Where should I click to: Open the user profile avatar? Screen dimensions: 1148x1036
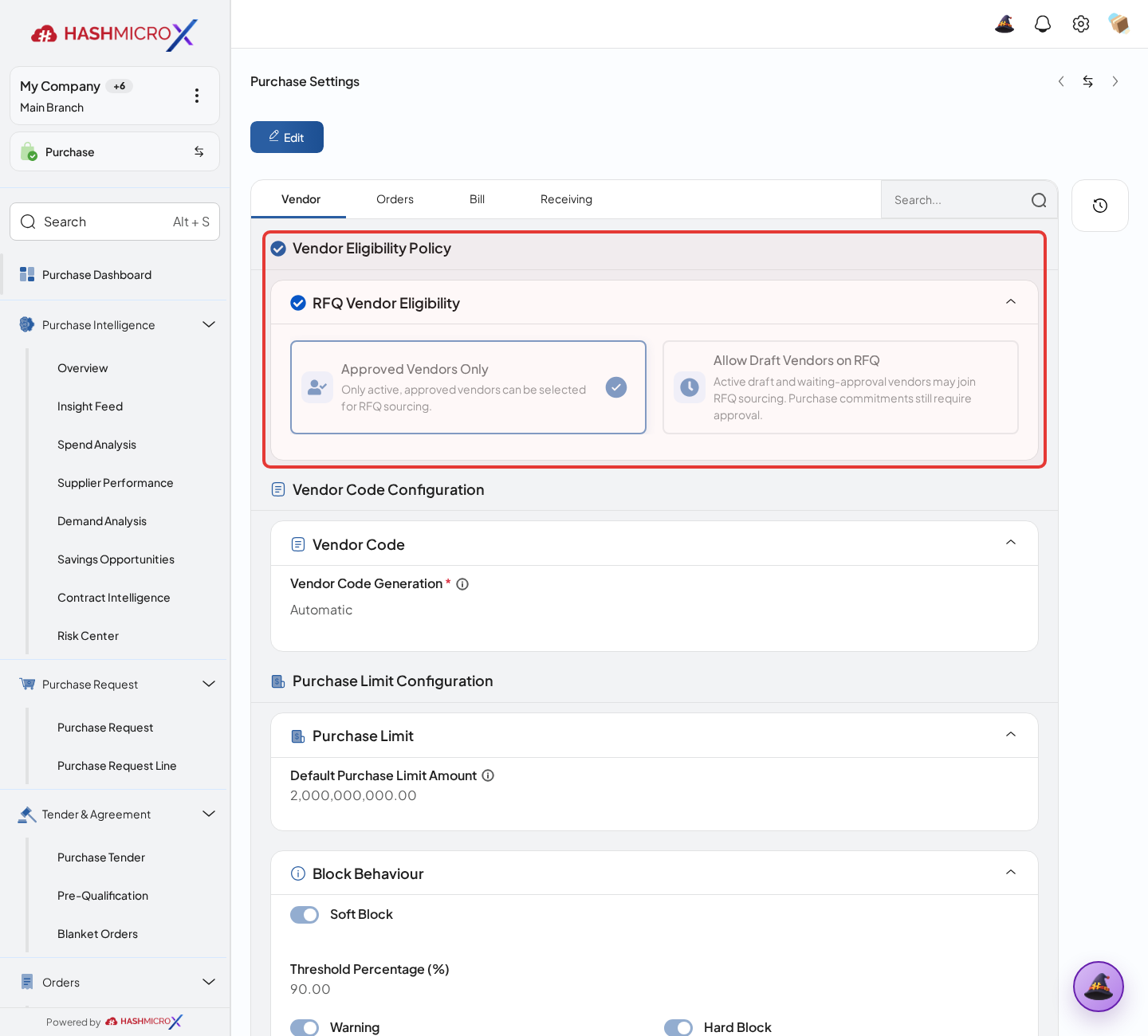(x=1119, y=24)
